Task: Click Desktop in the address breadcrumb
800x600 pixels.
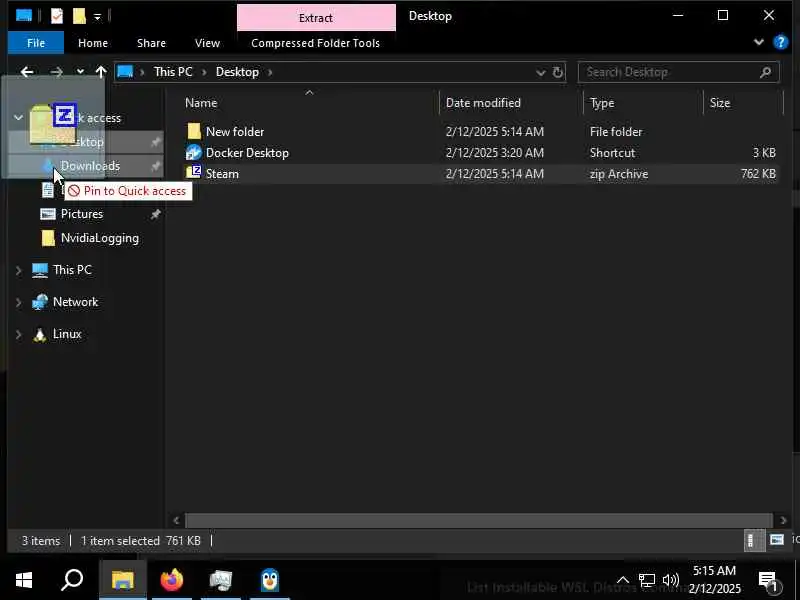Action: point(237,72)
